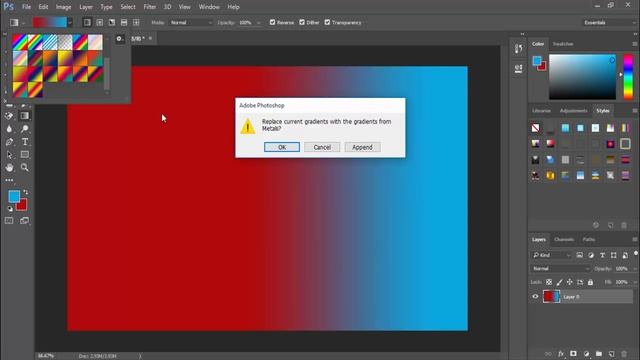Screen dimensions: 640x360
Task: Toggle the Transparency checkbox
Action: [327, 22]
